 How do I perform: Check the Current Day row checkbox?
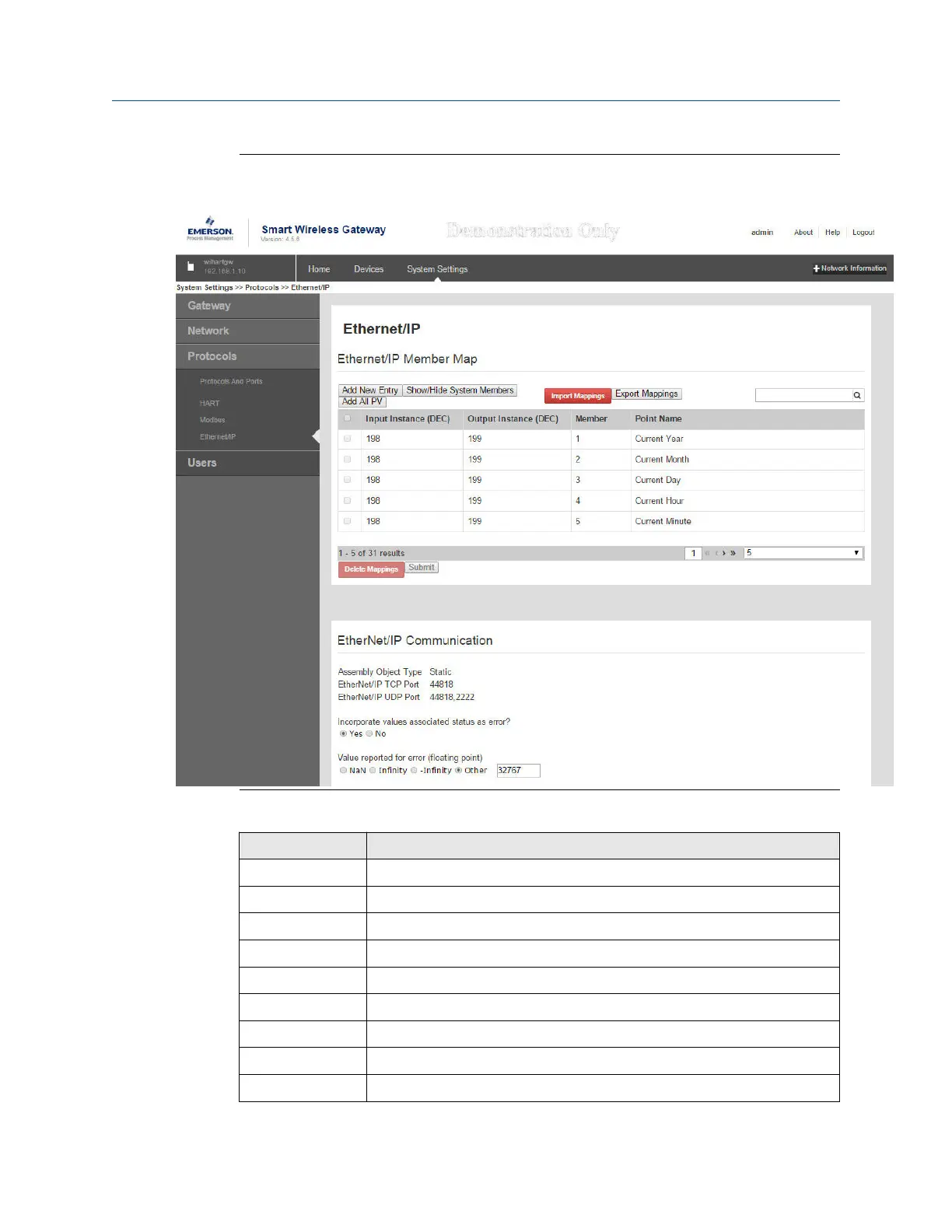pos(347,480)
